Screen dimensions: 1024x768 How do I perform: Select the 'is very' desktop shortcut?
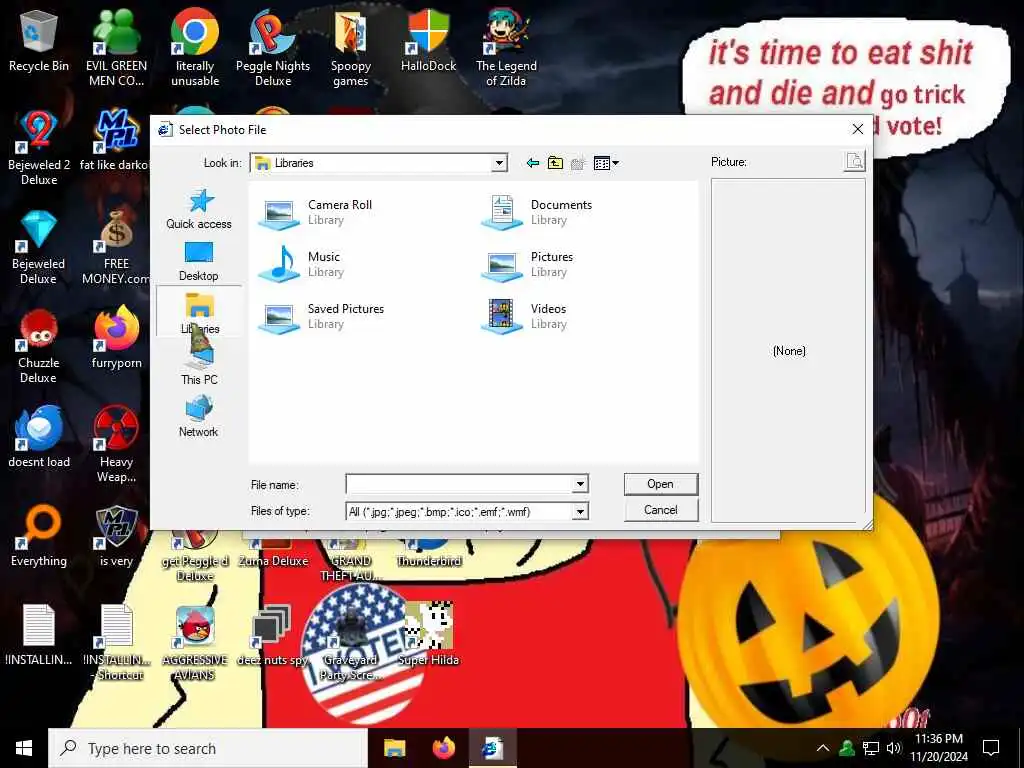point(116,536)
